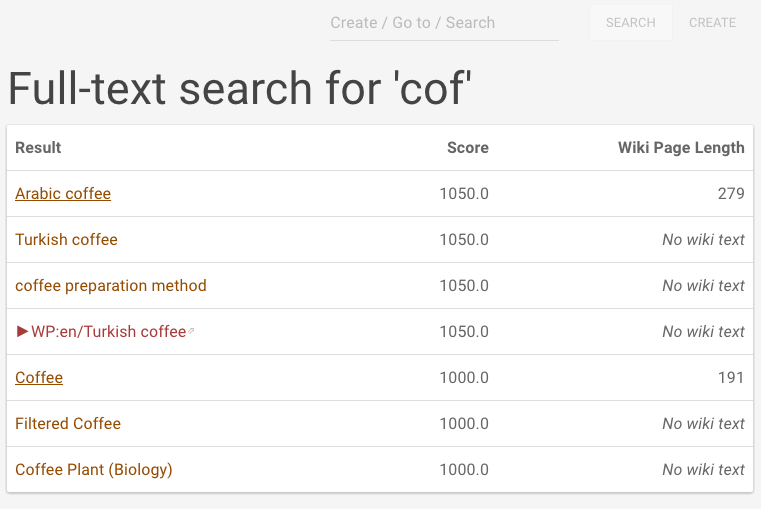Open the underlined Coffee result
761x509 pixels.
click(x=39, y=378)
